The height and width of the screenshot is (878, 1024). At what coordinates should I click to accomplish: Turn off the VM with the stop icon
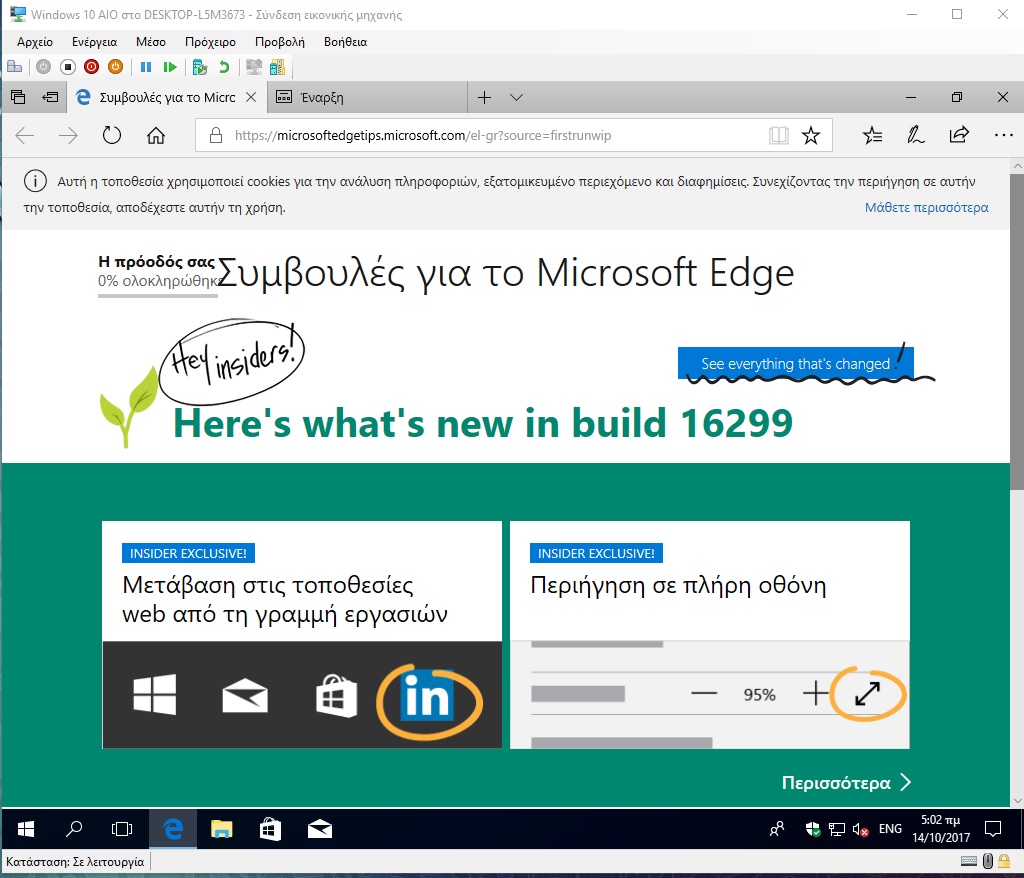[67, 67]
